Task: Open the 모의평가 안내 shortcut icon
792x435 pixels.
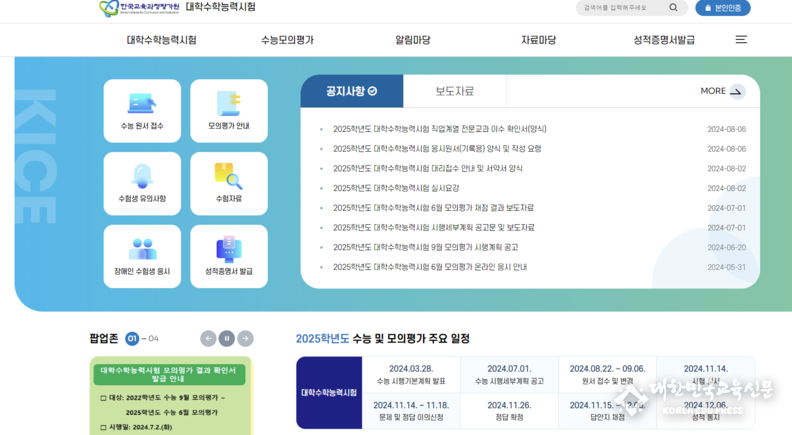Action: pos(229,111)
